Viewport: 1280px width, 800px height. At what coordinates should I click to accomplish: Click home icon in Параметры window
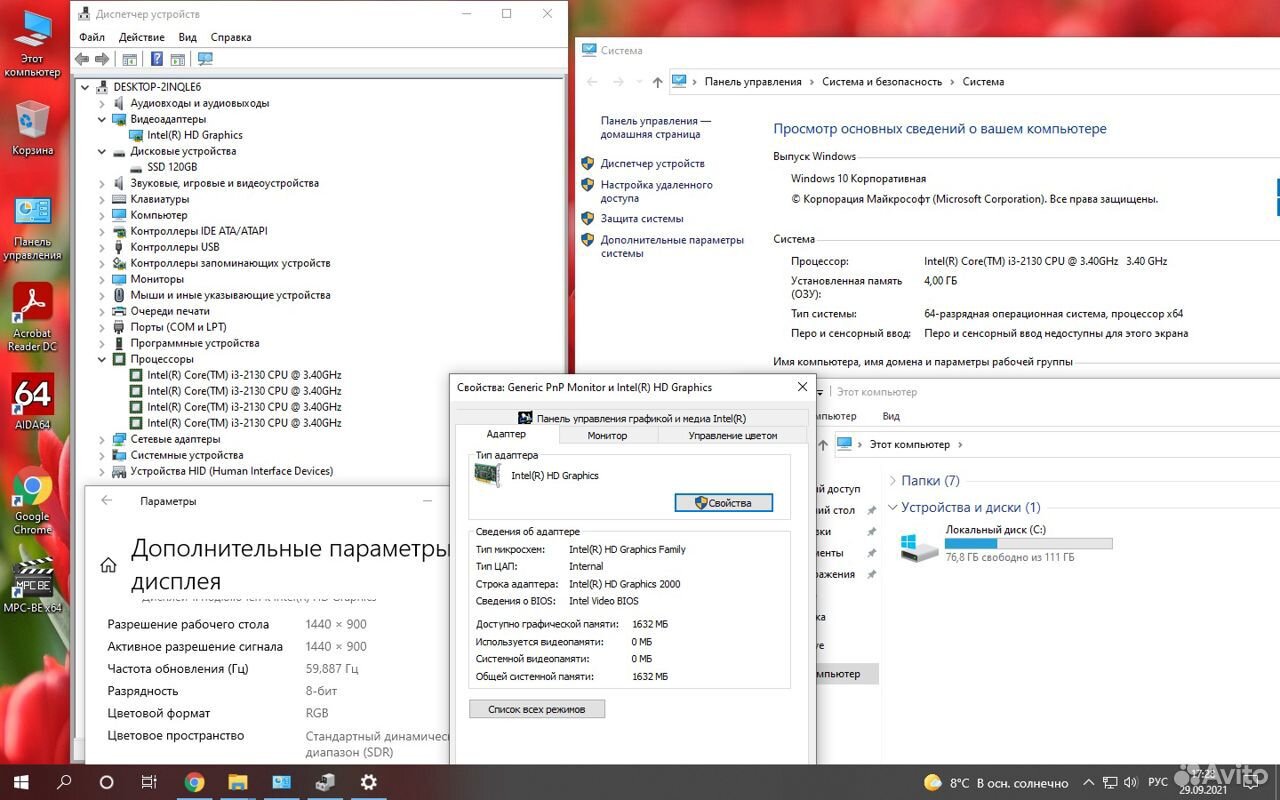[x=108, y=566]
